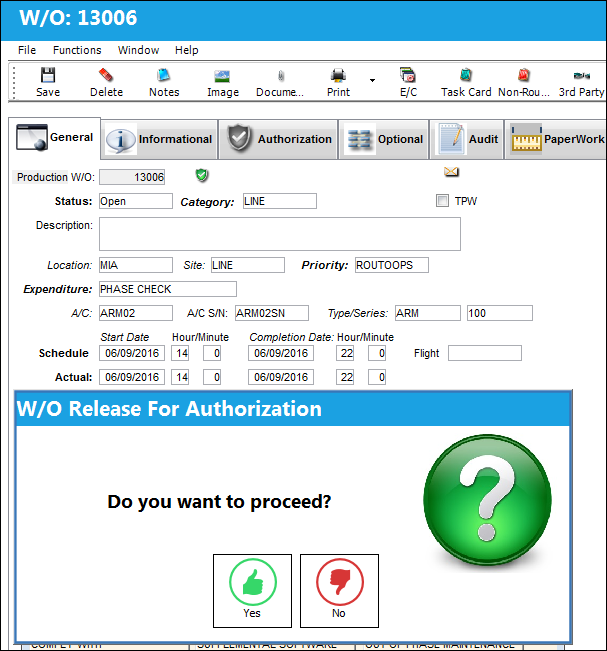Click the Actual start minute field
Image resolution: width=607 pixels, height=651 pixels.
(212, 377)
